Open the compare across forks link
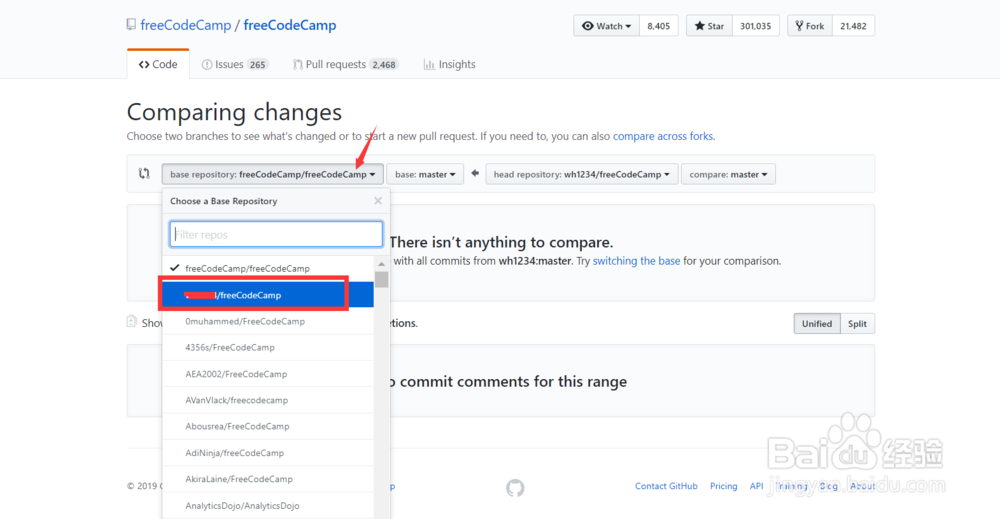Viewport: 1000px width, 519px height. click(x=663, y=136)
